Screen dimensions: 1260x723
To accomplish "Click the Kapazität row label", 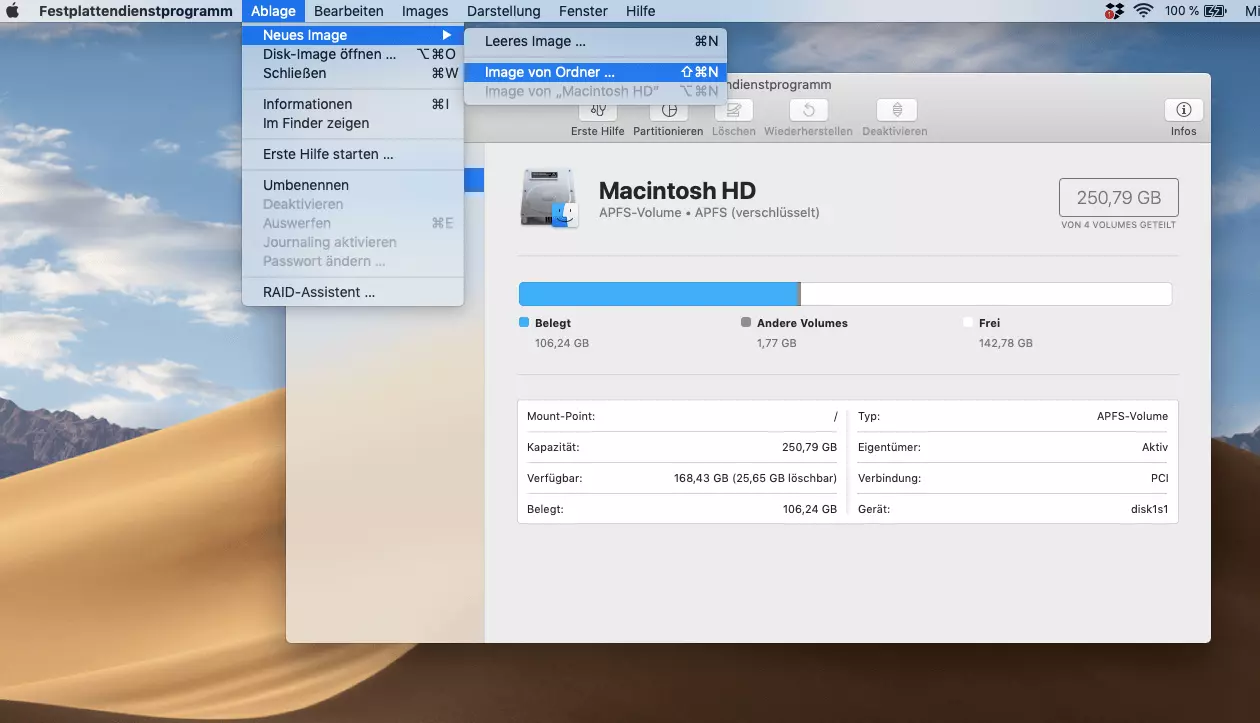I will [x=553, y=447].
